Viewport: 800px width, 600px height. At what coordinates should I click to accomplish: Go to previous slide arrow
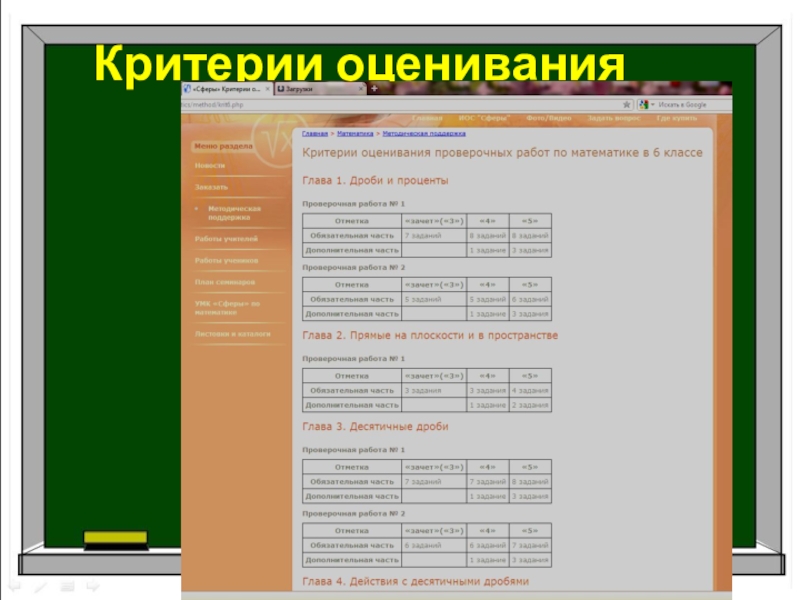(x=14, y=586)
